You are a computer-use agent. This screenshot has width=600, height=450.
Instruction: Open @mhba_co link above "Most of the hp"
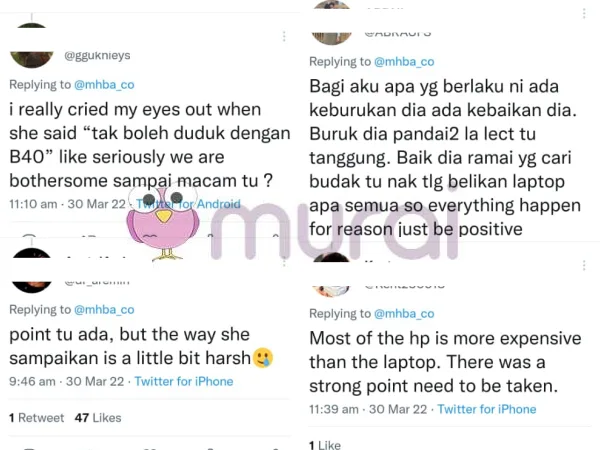[x=404, y=314]
